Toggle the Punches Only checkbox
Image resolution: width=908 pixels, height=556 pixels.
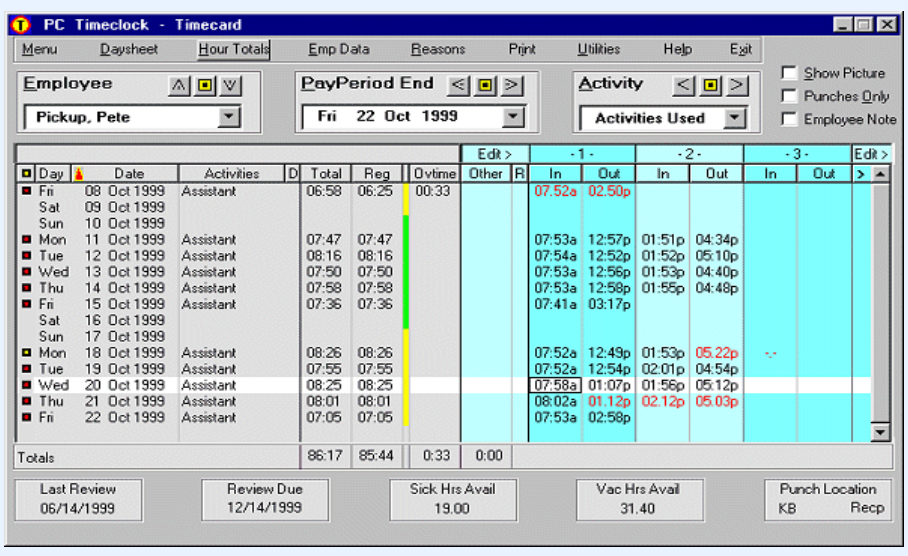point(789,96)
